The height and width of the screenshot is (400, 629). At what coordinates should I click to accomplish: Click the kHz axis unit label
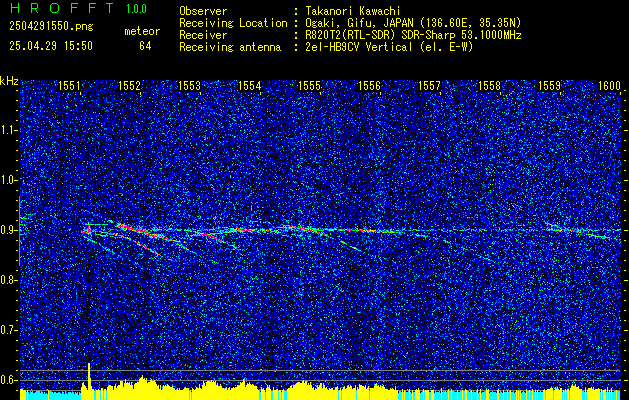pyautogui.click(x=9, y=81)
